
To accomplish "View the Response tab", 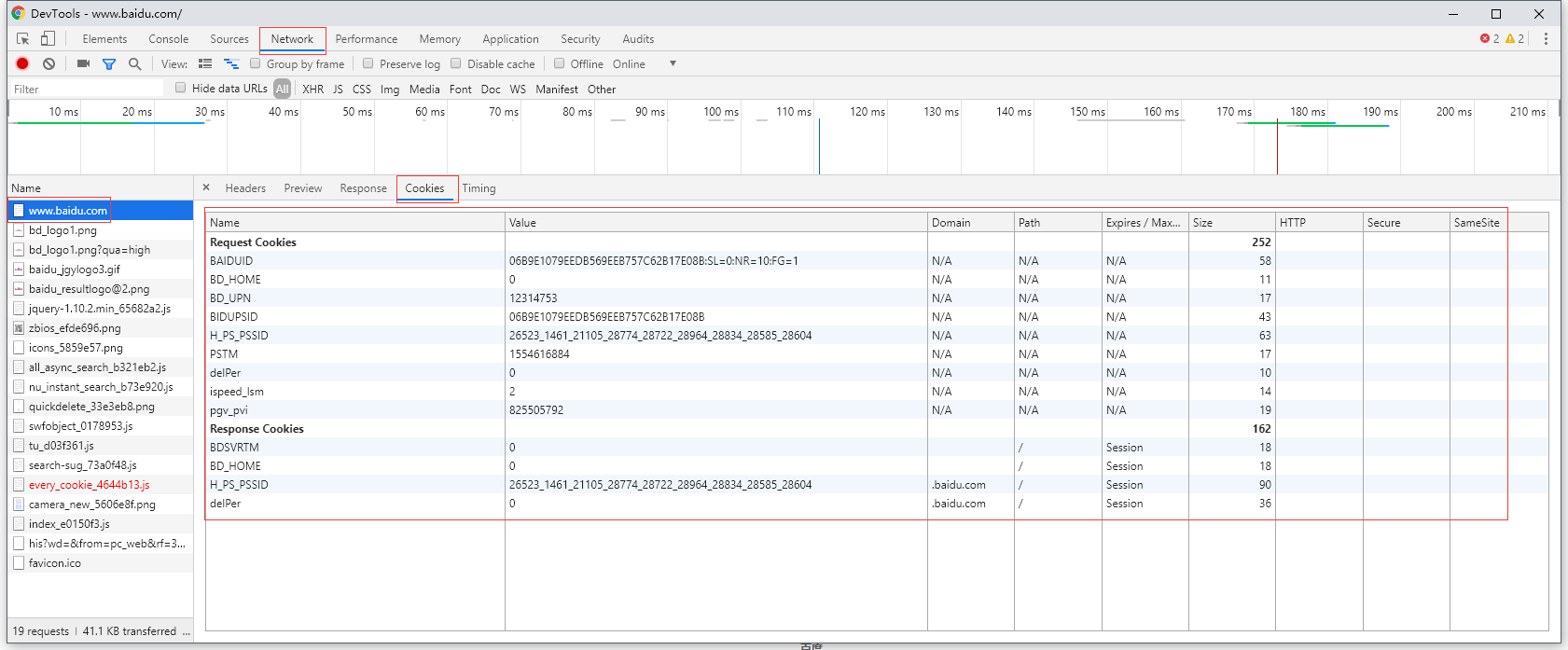I will pyautogui.click(x=364, y=188).
